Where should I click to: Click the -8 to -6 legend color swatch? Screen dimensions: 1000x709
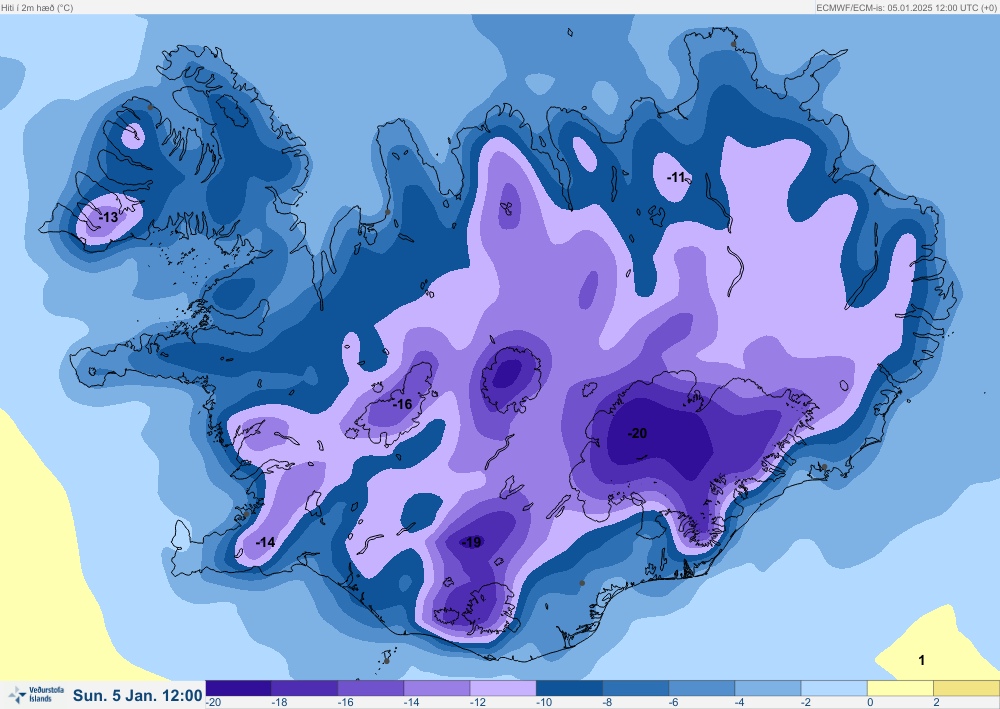(x=636, y=688)
